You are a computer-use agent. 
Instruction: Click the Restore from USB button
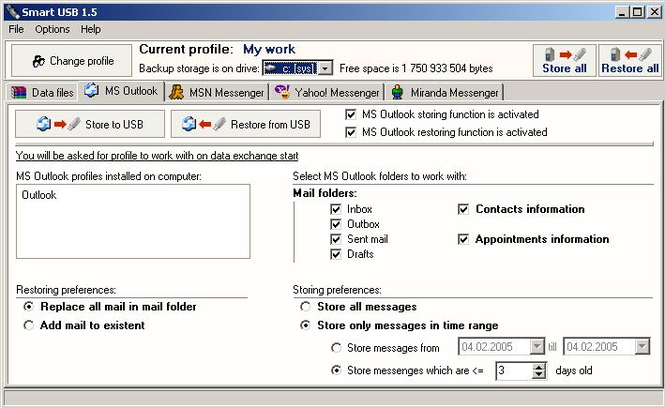[246, 124]
